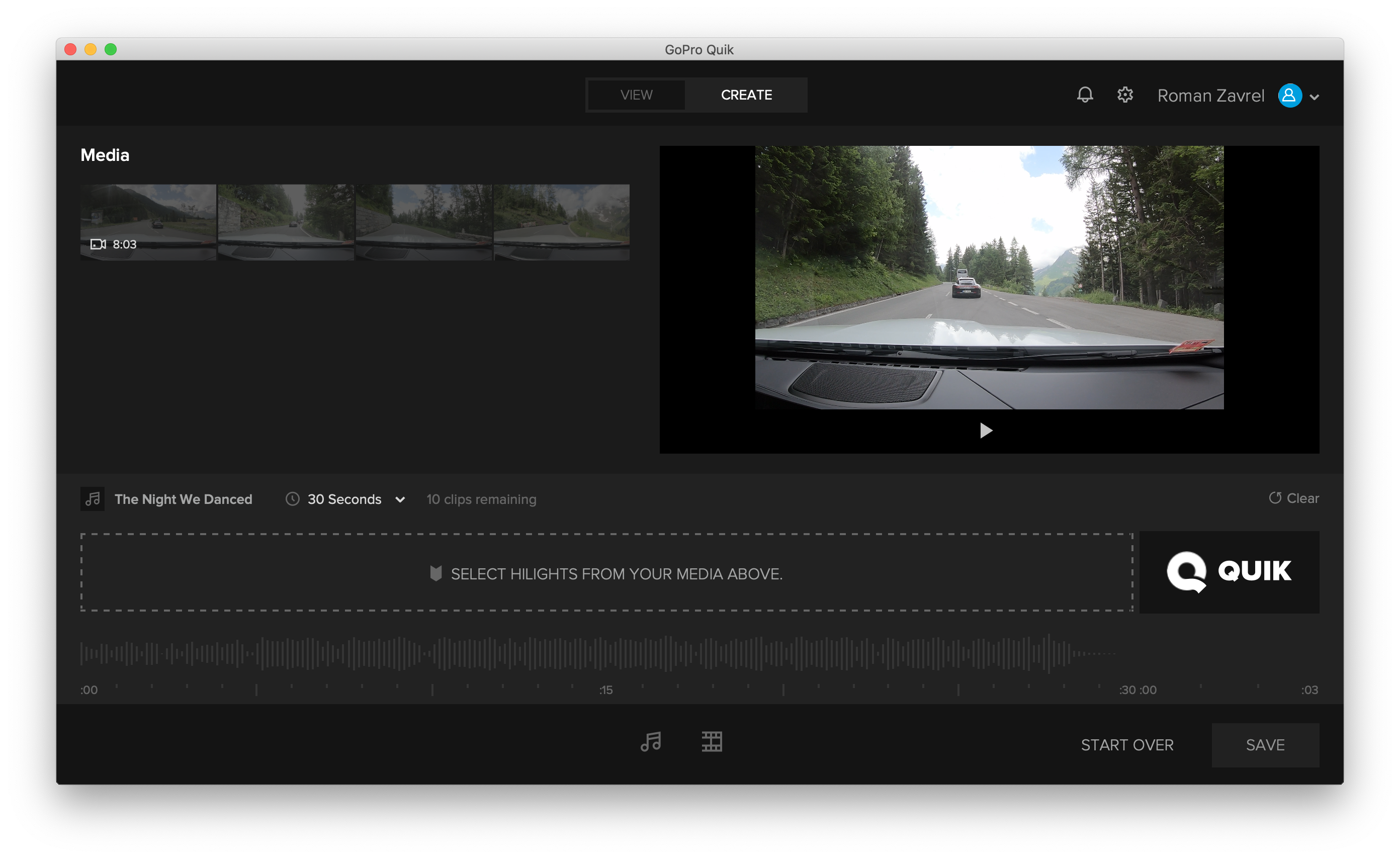Switch to the VIEW tab
The width and height of the screenshot is (1400, 859).
click(x=636, y=95)
